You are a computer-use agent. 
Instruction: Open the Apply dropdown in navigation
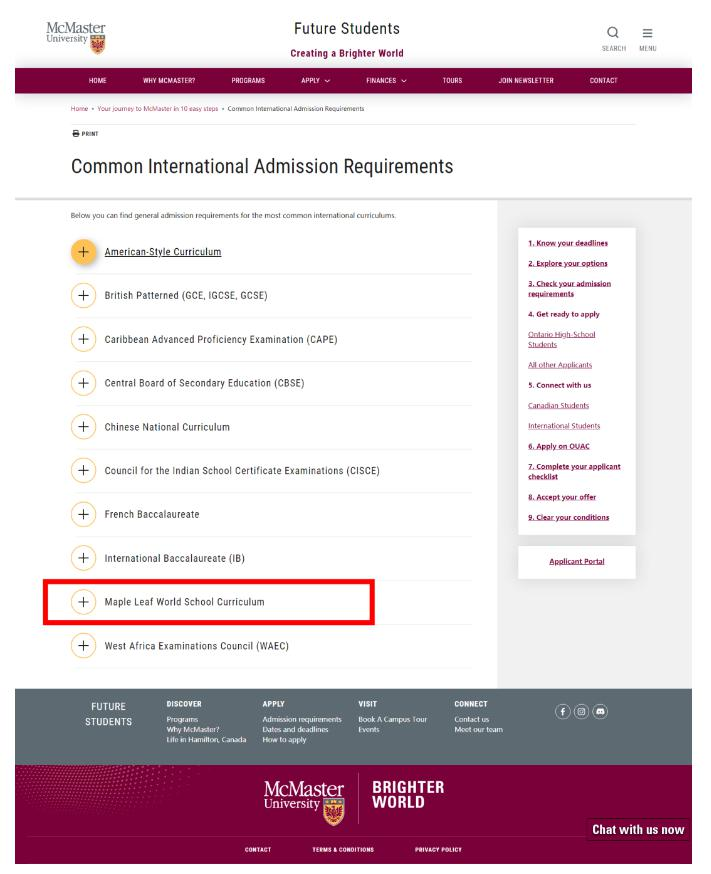pos(316,80)
